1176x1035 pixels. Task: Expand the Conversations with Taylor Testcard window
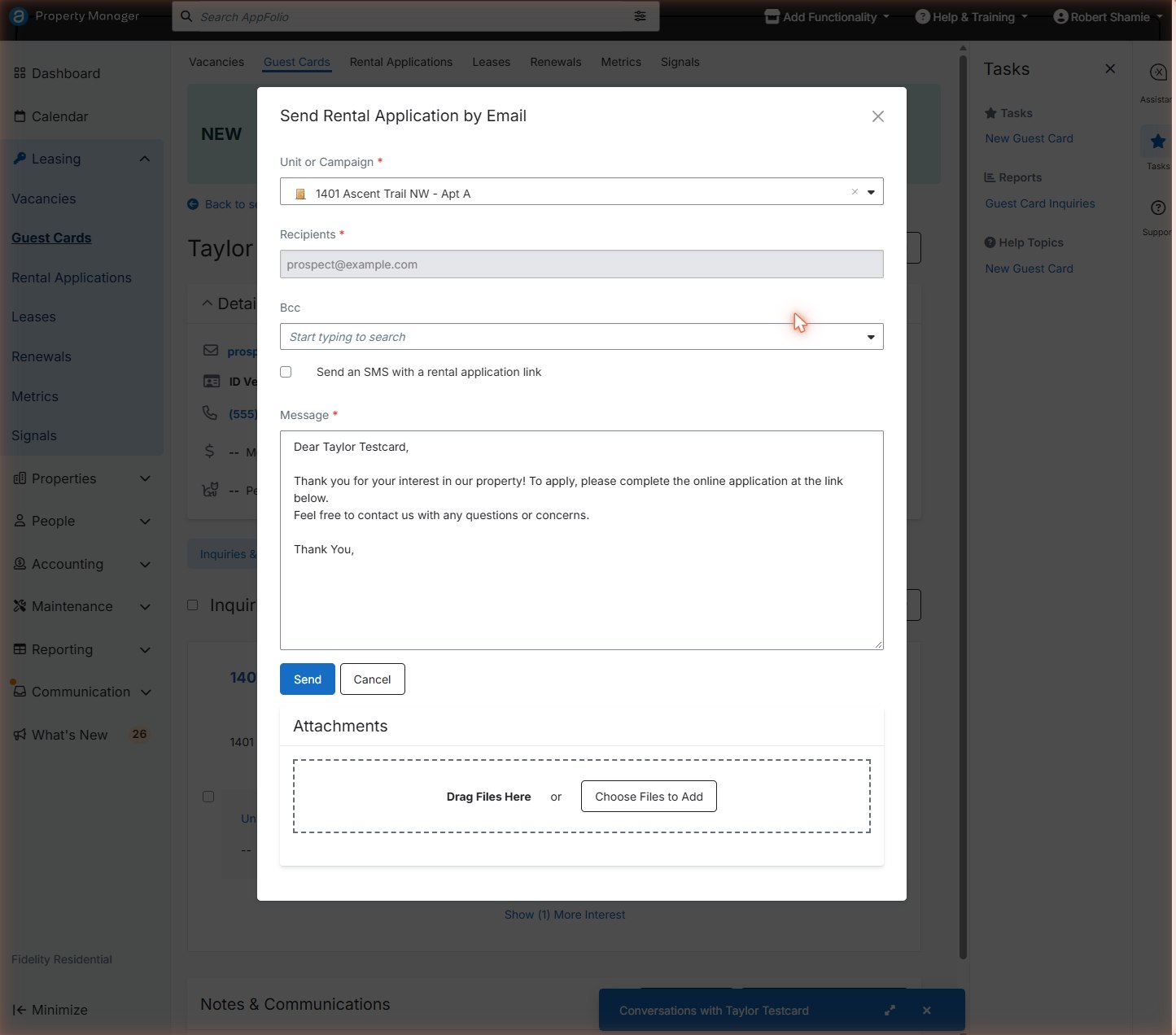click(x=890, y=1010)
